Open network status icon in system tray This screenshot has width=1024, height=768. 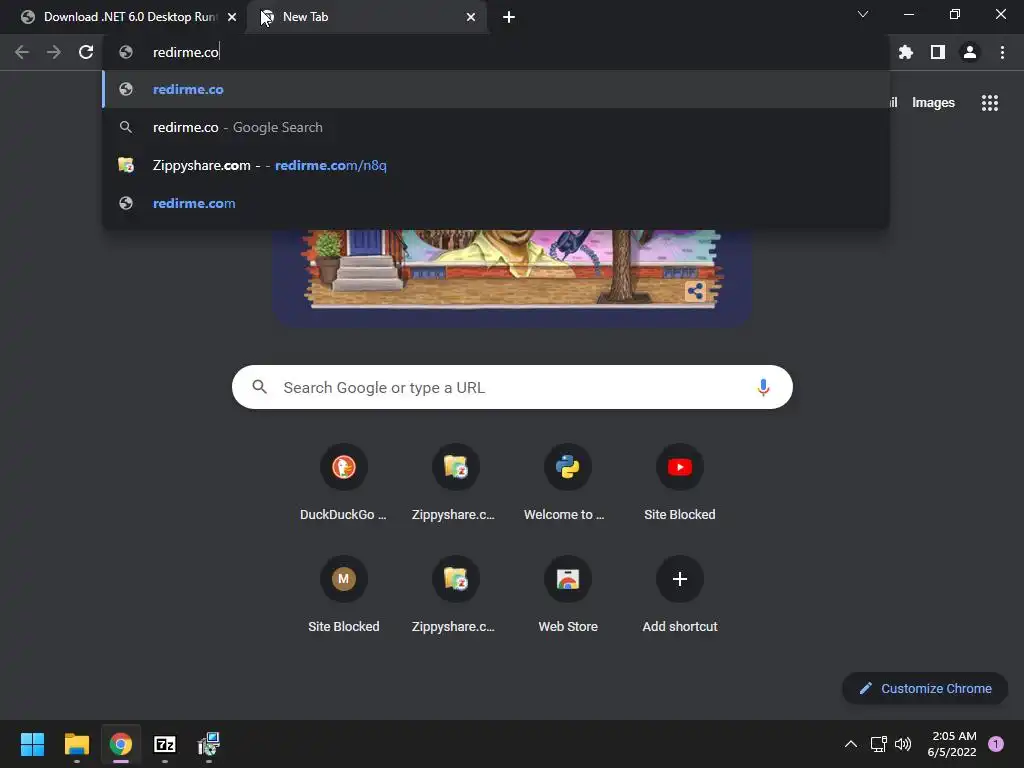[x=878, y=744]
